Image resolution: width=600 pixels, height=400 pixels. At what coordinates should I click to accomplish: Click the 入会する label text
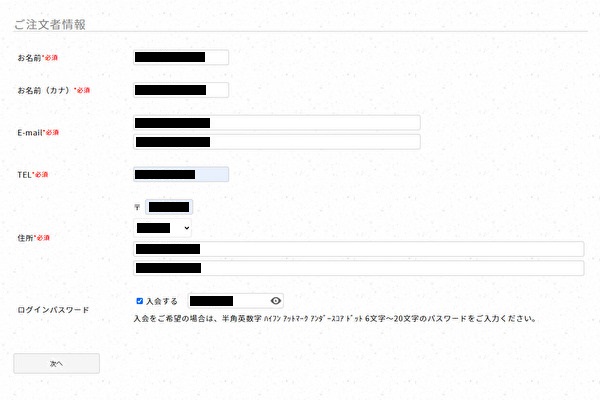coord(162,301)
